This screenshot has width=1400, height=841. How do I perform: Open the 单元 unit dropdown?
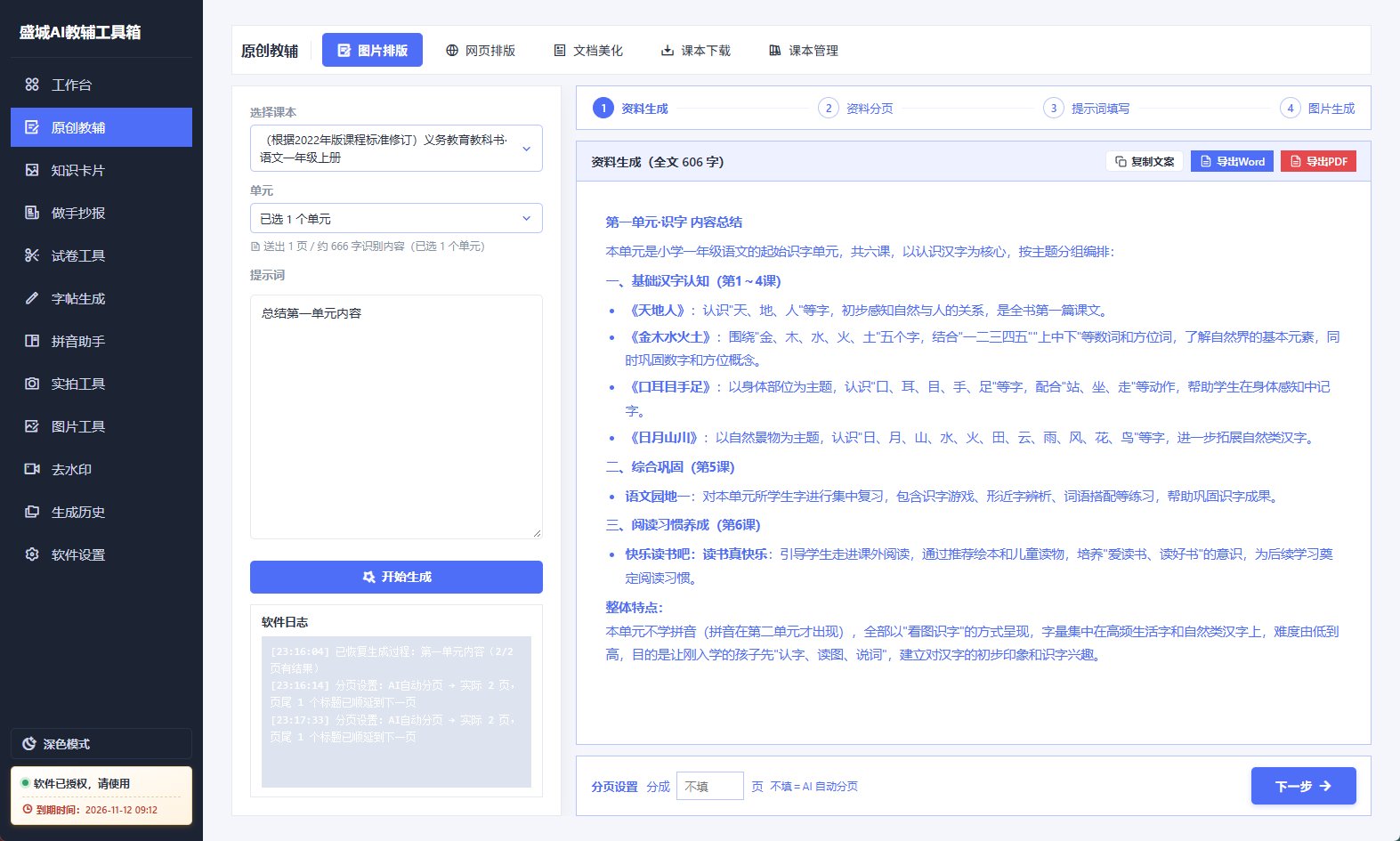point(396,218)
